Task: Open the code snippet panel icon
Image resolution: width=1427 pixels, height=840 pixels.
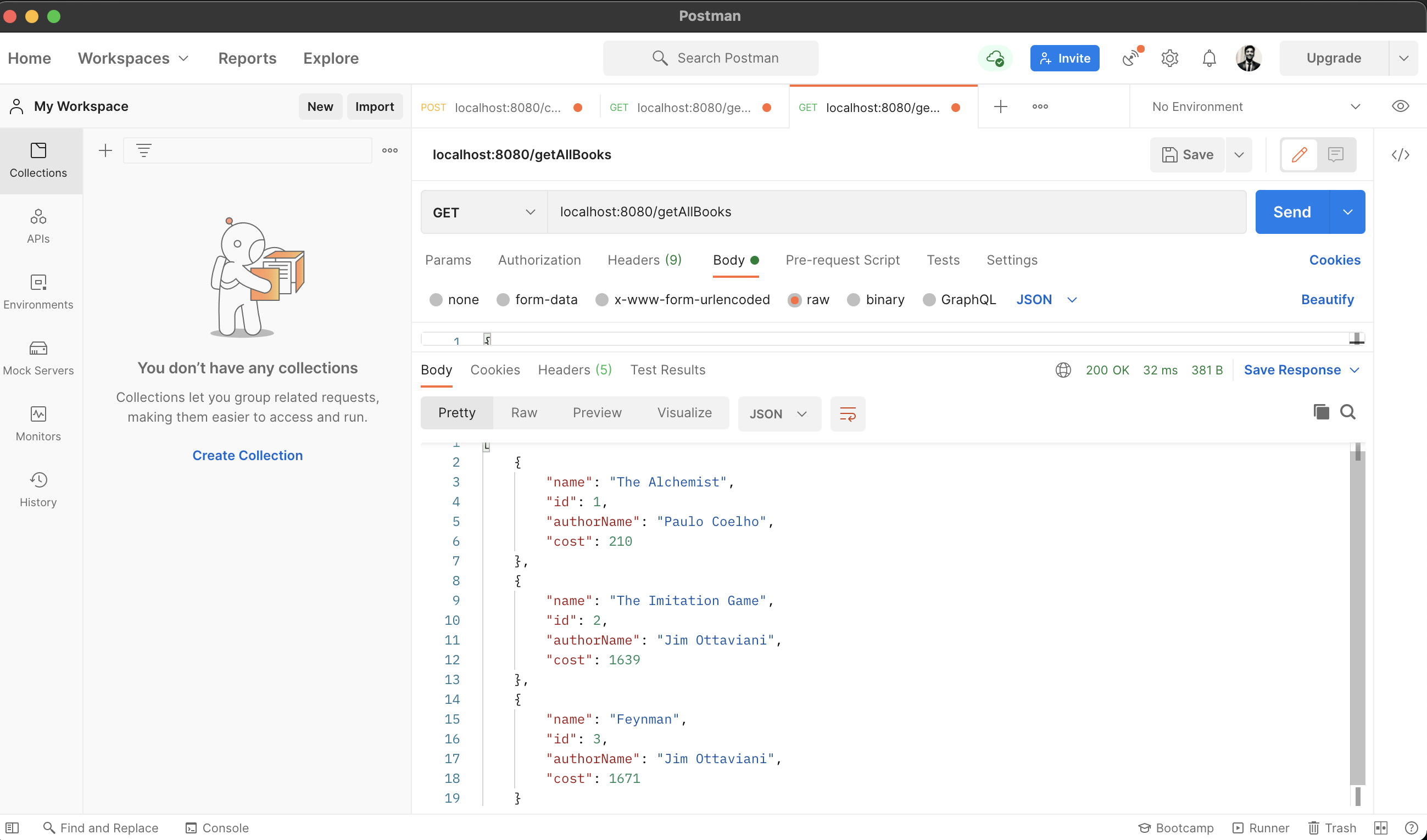Action: tap(1401, 154)
